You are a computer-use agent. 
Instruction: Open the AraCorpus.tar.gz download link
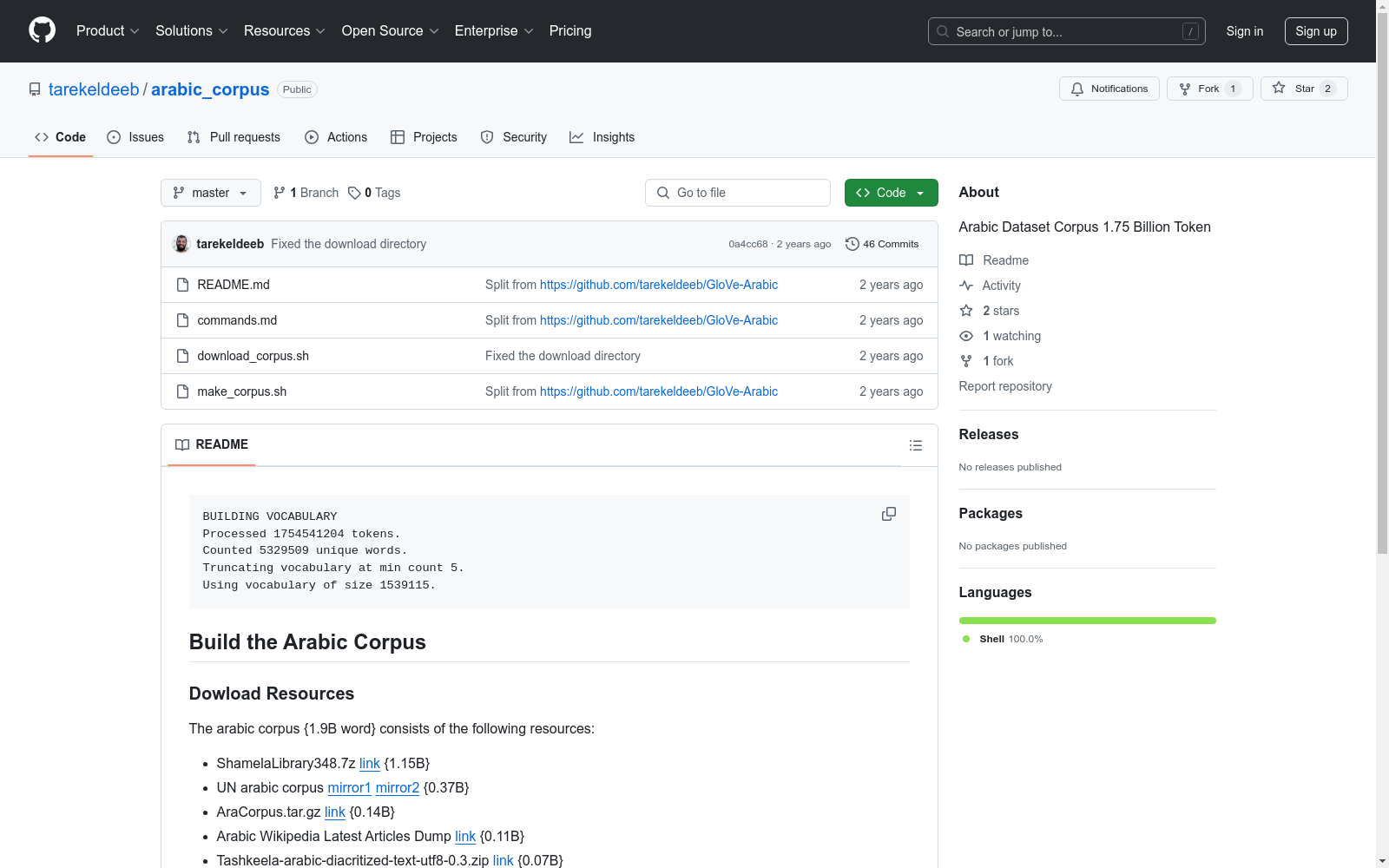(335, 812)
